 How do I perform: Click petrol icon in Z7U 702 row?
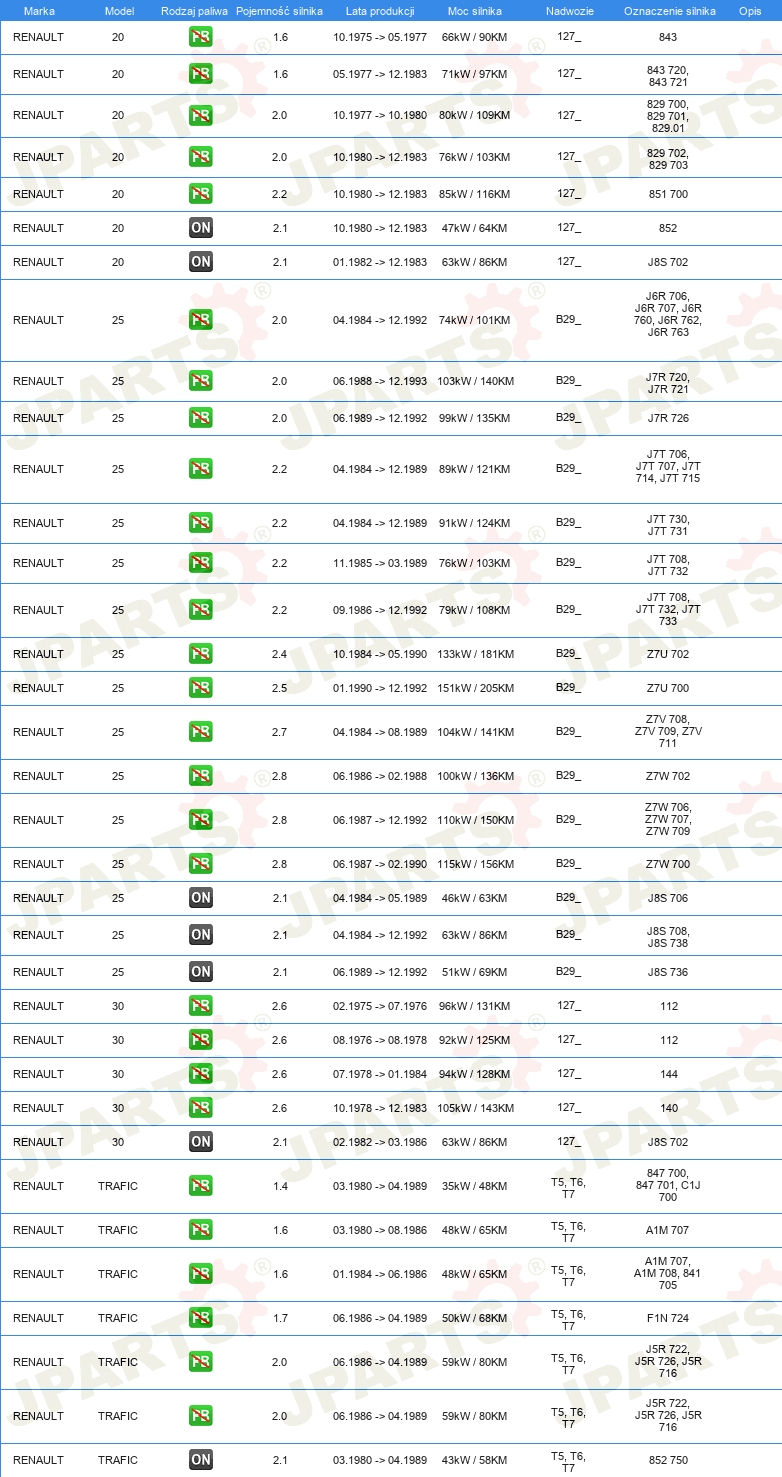[x=200, y=655]
